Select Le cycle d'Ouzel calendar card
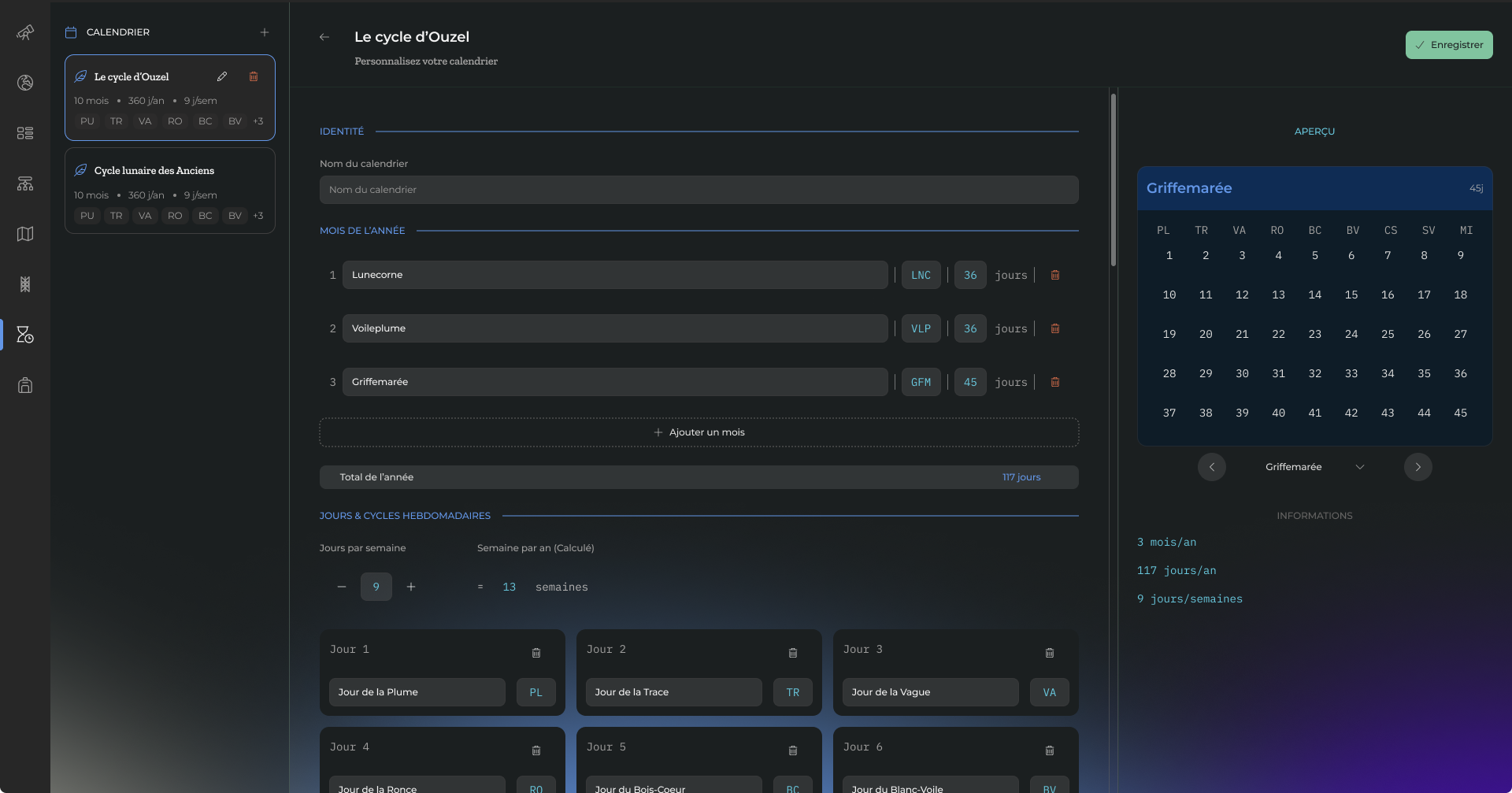Image resolution: width=1512 pixels, height=793 pixels. click(170, 98)
